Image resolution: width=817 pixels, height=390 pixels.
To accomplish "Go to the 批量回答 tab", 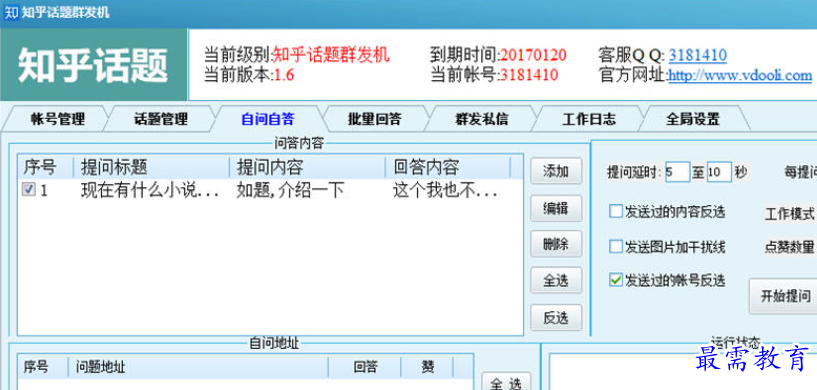I will [x=375, y=119].
